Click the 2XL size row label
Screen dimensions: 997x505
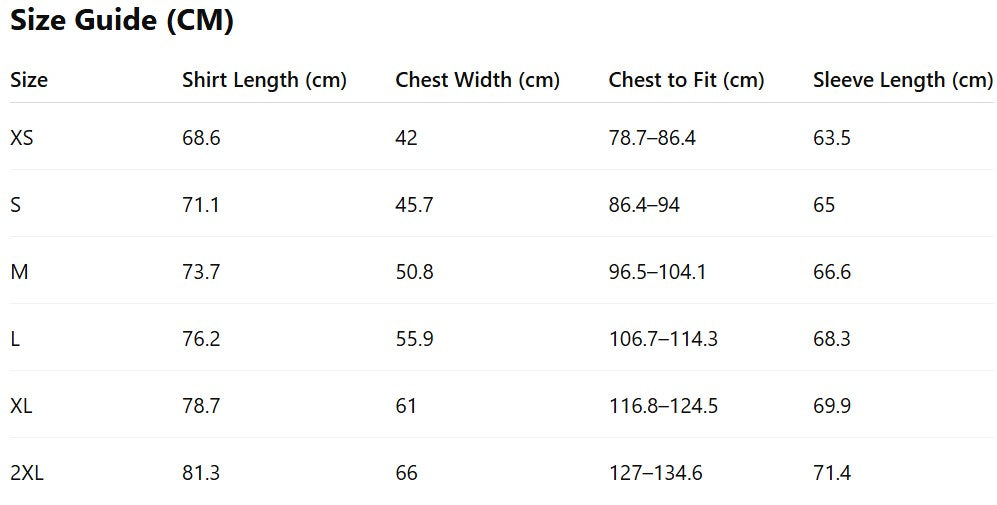click(x=27, y=473)
